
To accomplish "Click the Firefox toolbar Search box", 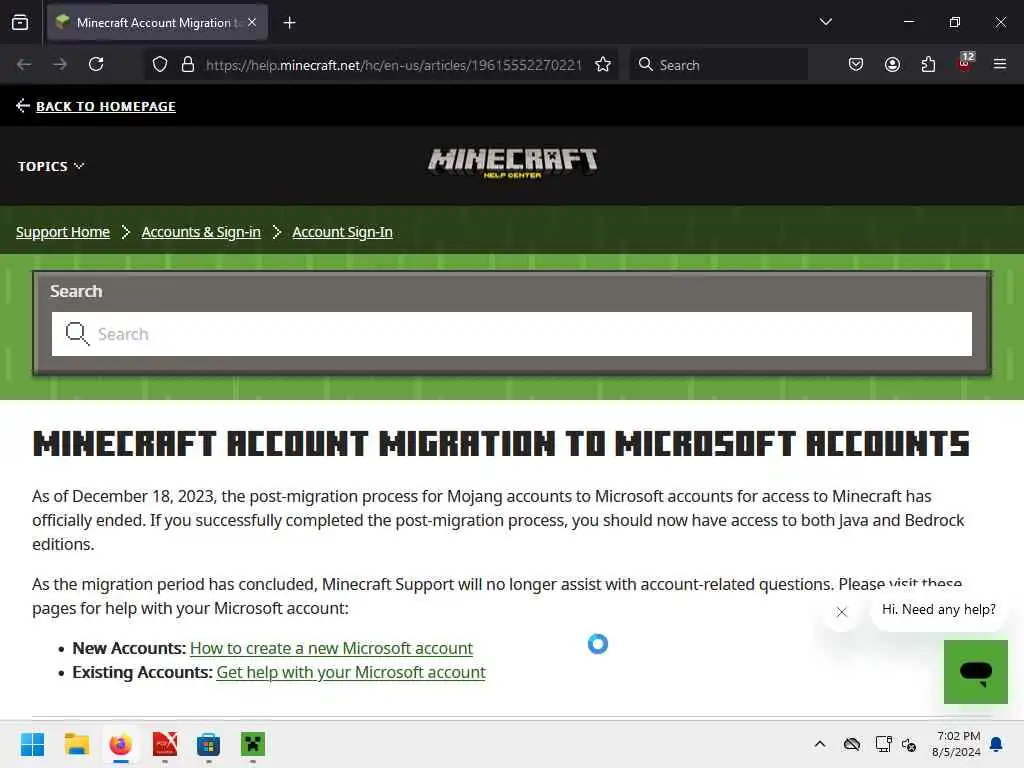I will [718, 65].
